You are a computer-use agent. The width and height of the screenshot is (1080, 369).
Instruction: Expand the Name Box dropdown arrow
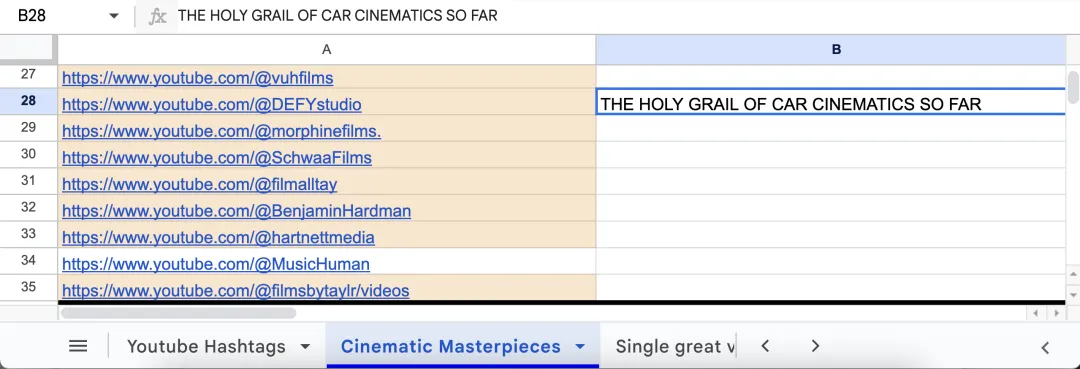coord(114,17)
